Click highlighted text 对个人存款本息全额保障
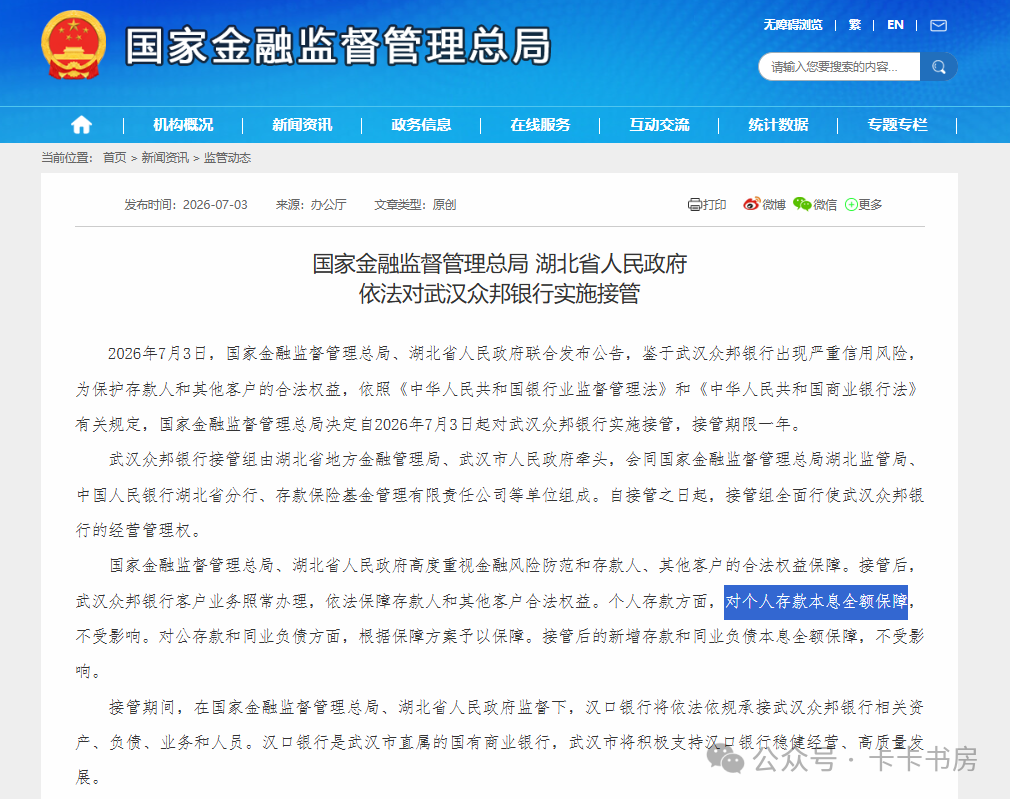 [815, 602]
